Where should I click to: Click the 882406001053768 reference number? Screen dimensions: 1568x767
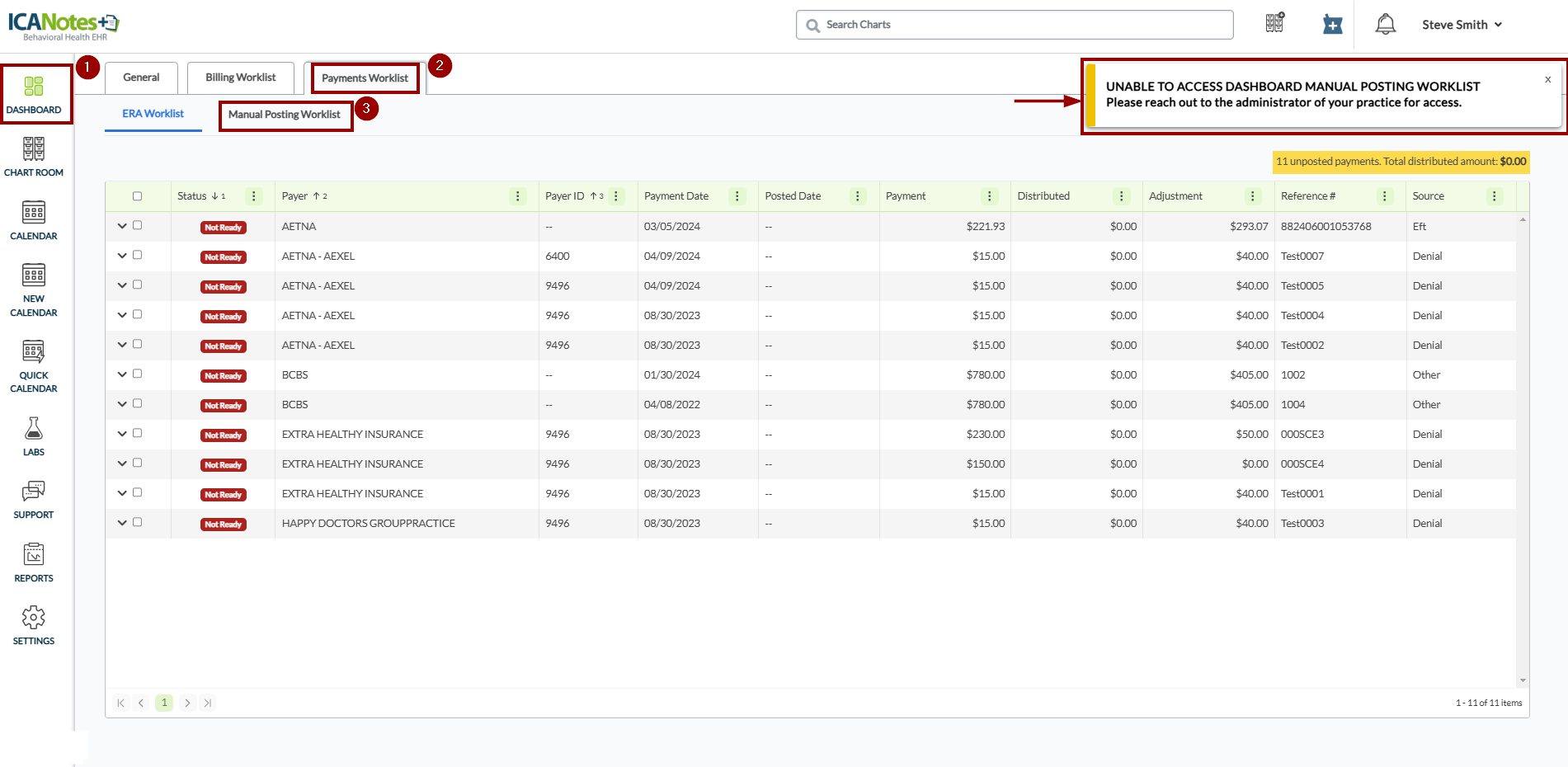(1326, 226)
